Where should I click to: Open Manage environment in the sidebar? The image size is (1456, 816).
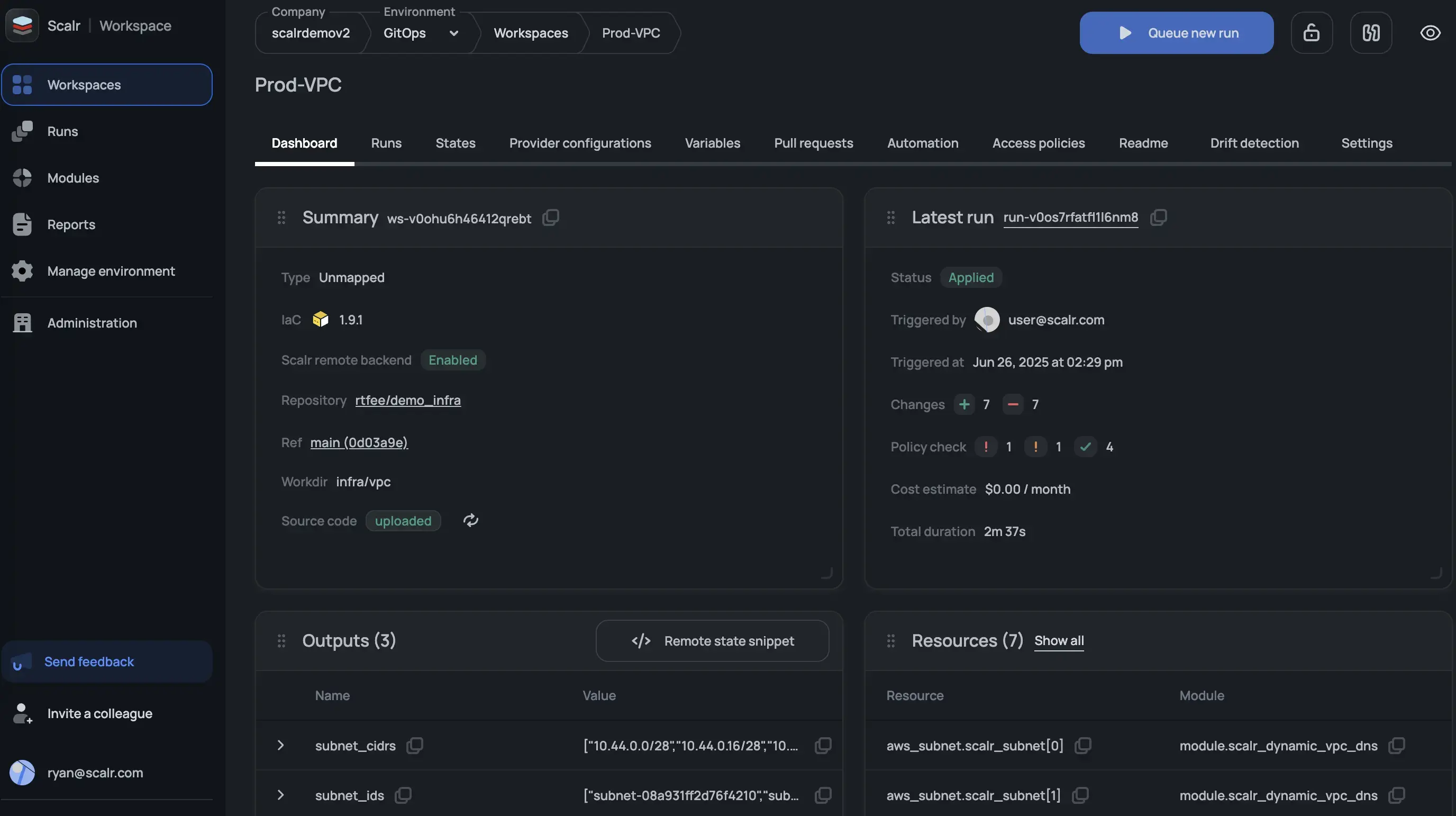click(x=107, y=271)
